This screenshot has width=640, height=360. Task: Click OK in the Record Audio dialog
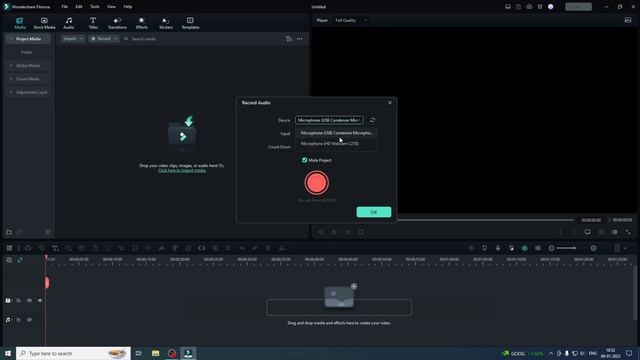coord(373,212)
